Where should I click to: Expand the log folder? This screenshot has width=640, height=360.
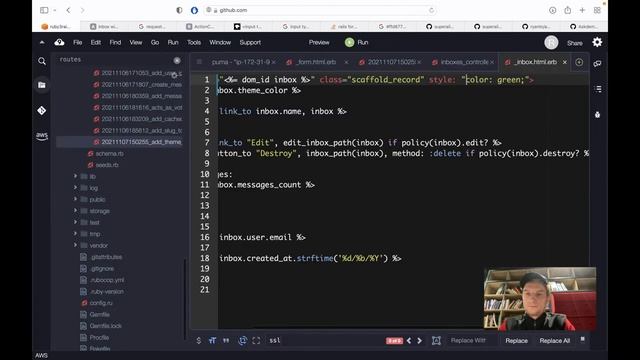(x=76, y=188)
